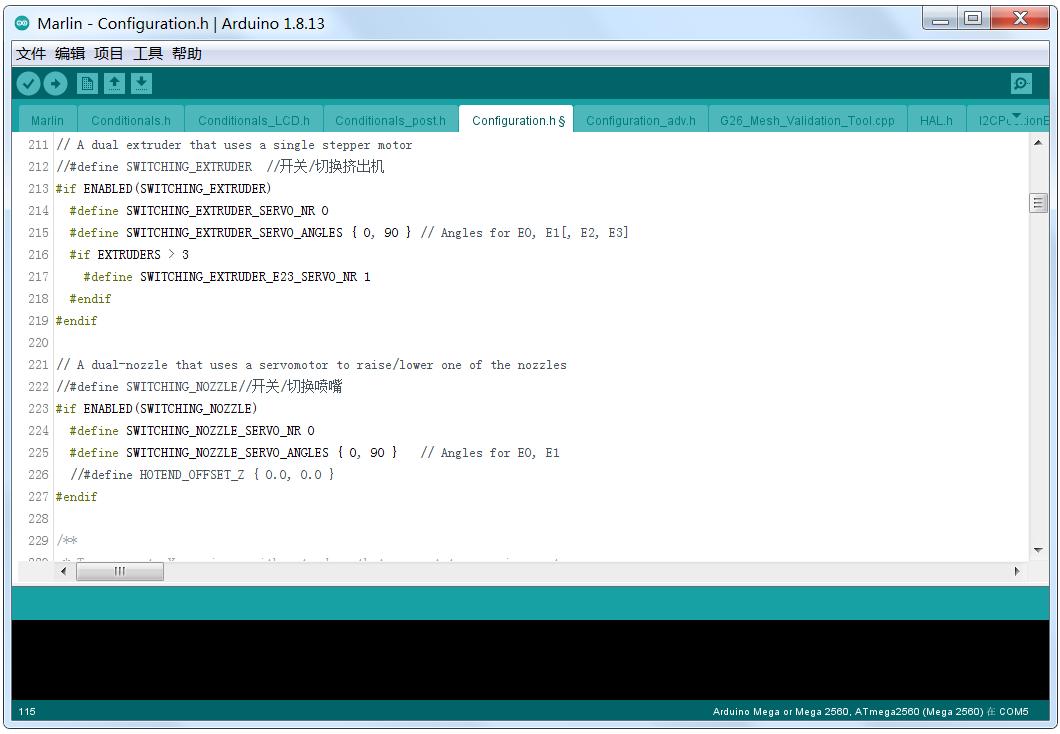The height and width of the screenshot is (734, 1060).
Task: Open the 编辑 menu
Action: pos(70,54)
